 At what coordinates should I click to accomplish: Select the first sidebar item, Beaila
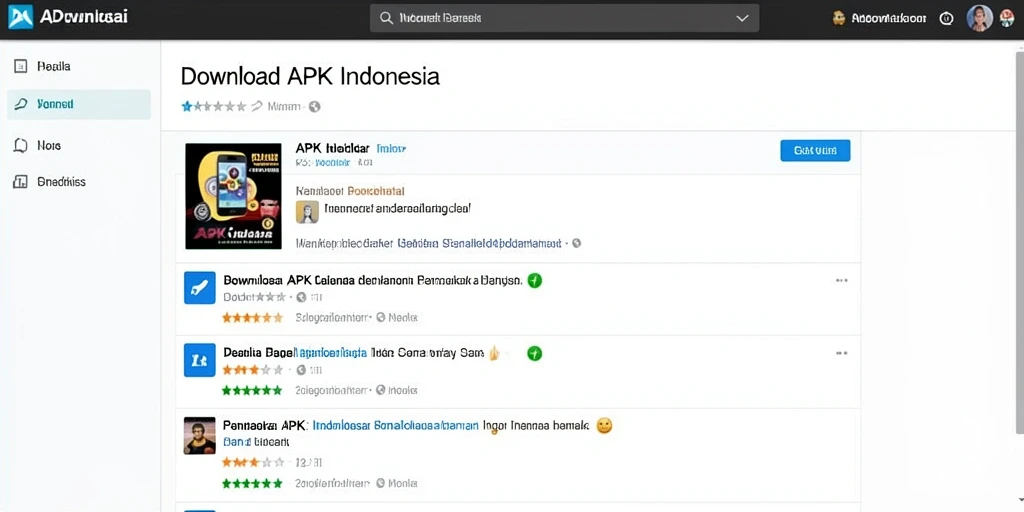click(x=78, y=66)
